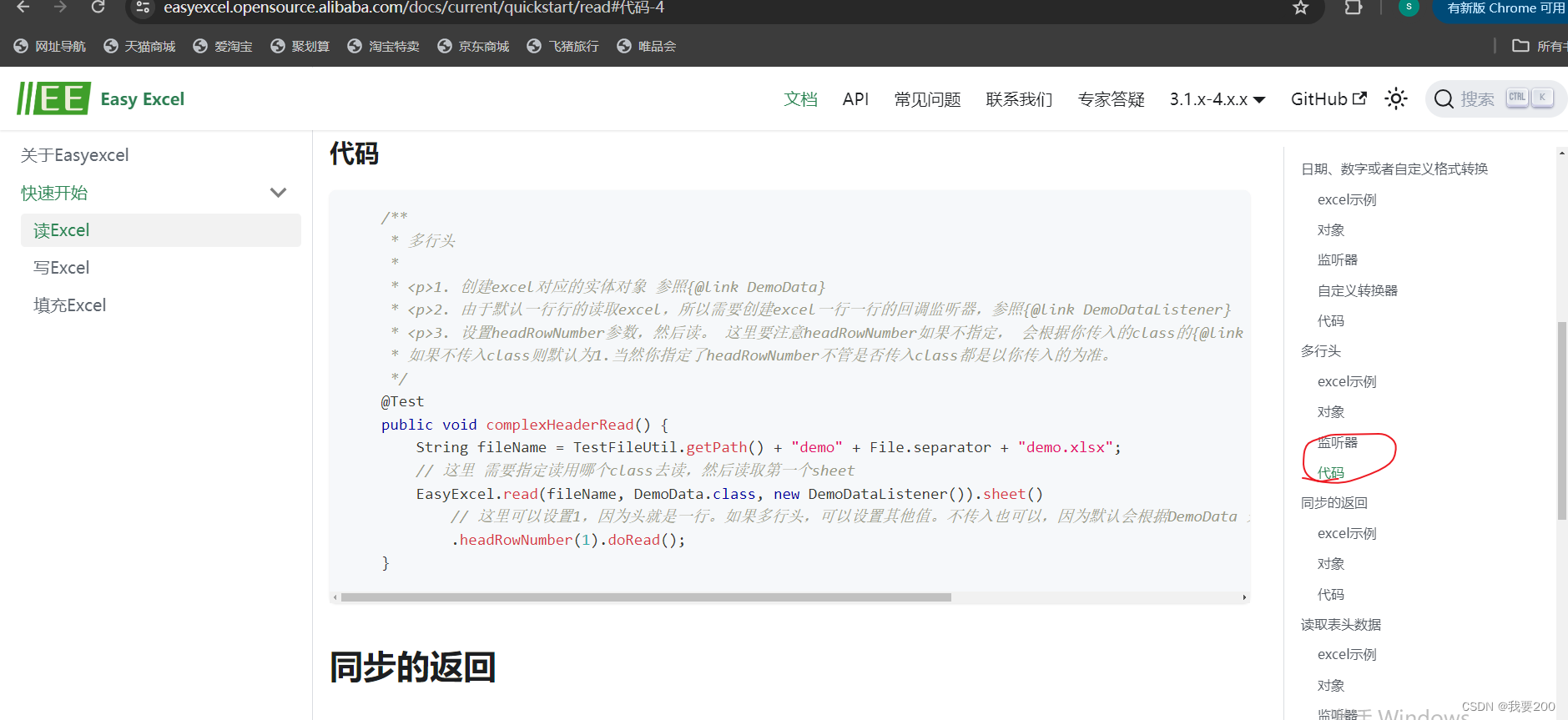Open the 飞猪旅行 bookmark
Viewport: 1568px width, 720px height.
(563, 46)
